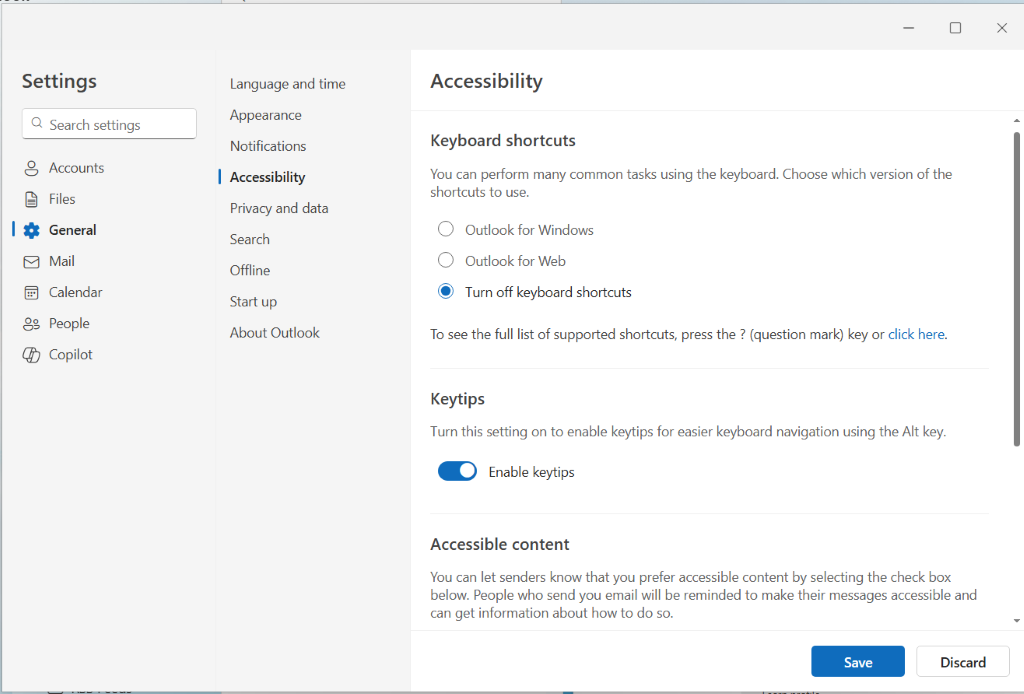1024x694 pixels.
Task: Click the Accounts person icon
Action: (31, 168)
